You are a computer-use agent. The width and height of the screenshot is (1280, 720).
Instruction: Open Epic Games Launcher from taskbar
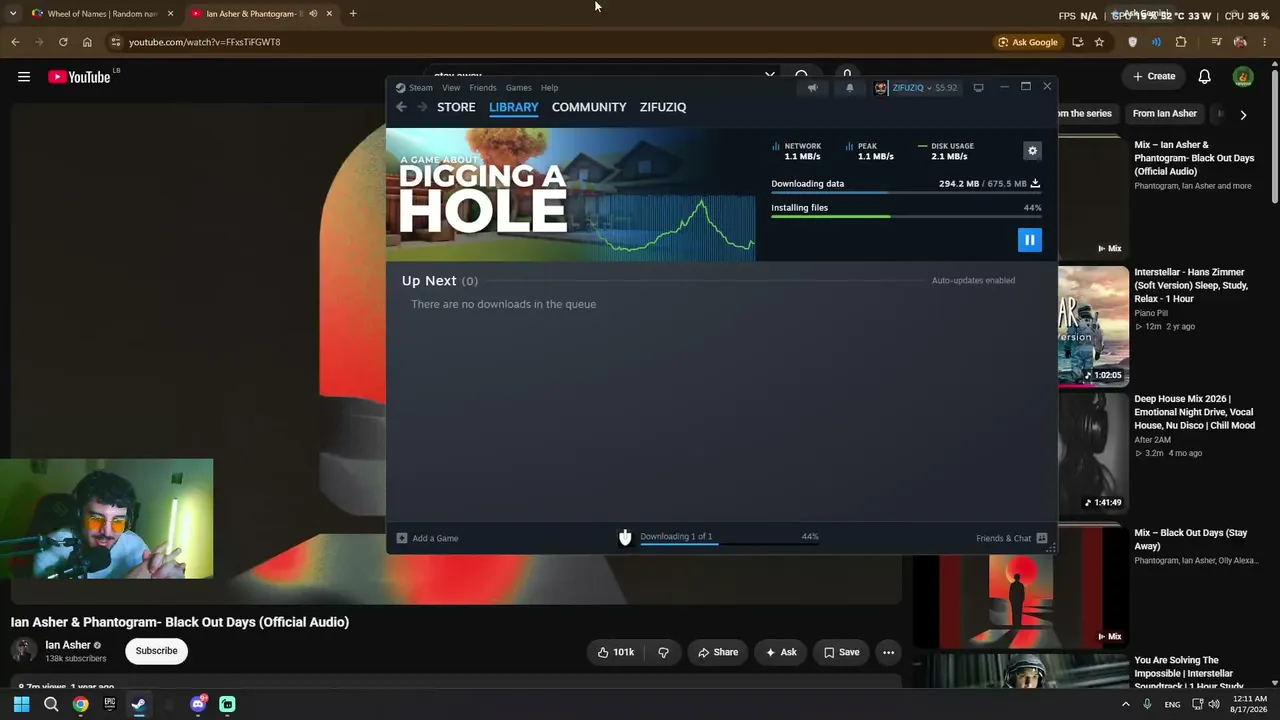(110, 704)
